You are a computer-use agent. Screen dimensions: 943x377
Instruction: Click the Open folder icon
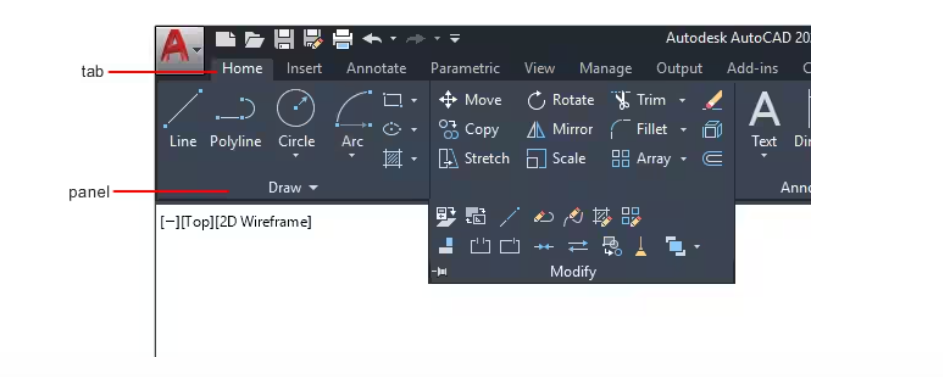254,40
